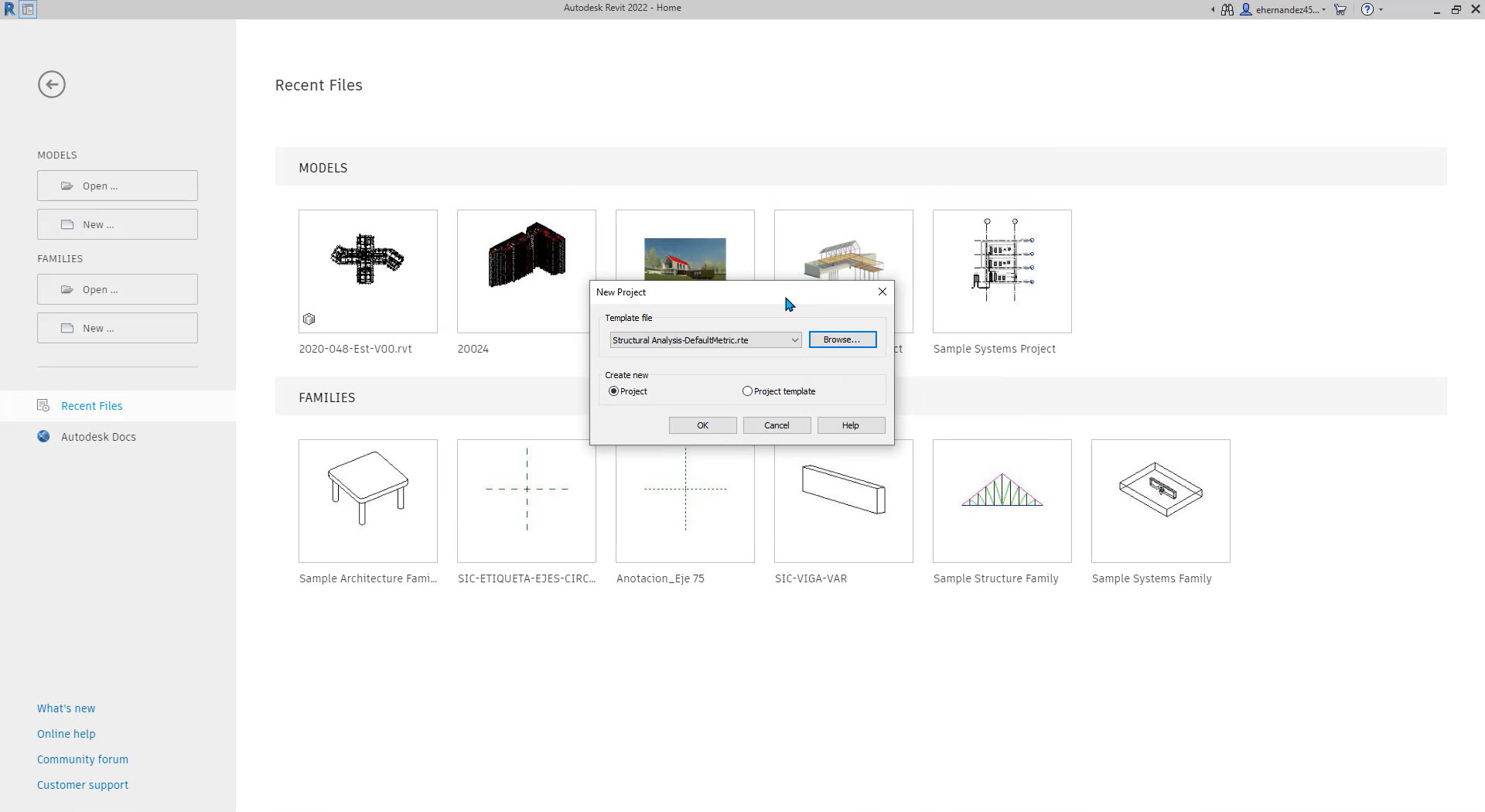Select the Project template radio button
The image size is (1485, 812).
coord(747,391)
